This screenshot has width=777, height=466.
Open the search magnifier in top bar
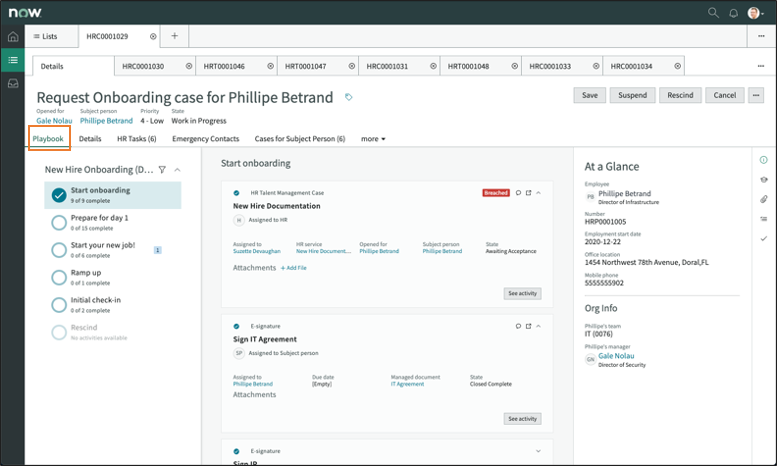[713, 13]
